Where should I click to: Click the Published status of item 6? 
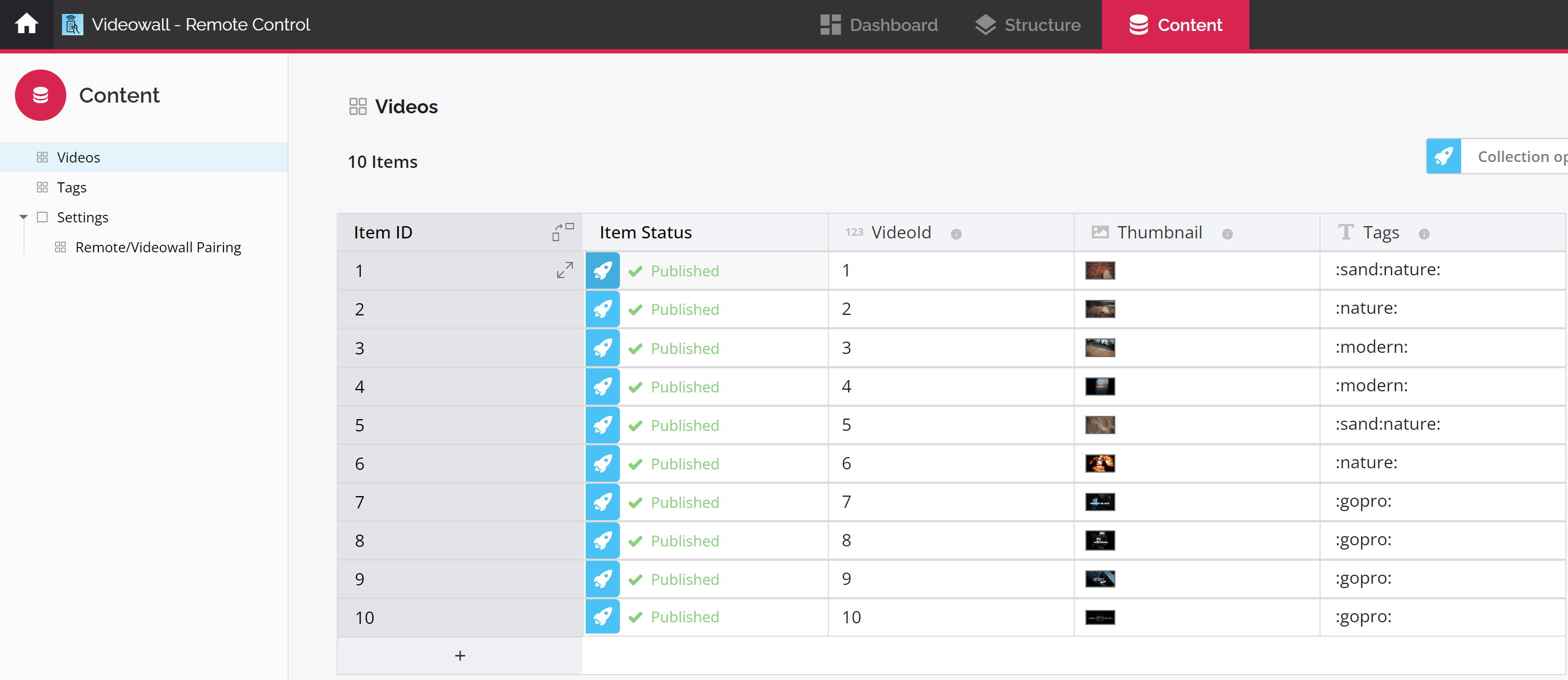click(674, 464)
